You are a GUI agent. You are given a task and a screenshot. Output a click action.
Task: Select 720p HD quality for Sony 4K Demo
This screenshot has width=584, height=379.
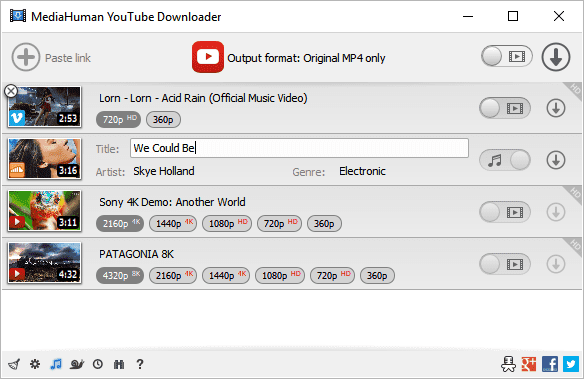(279, 223)
